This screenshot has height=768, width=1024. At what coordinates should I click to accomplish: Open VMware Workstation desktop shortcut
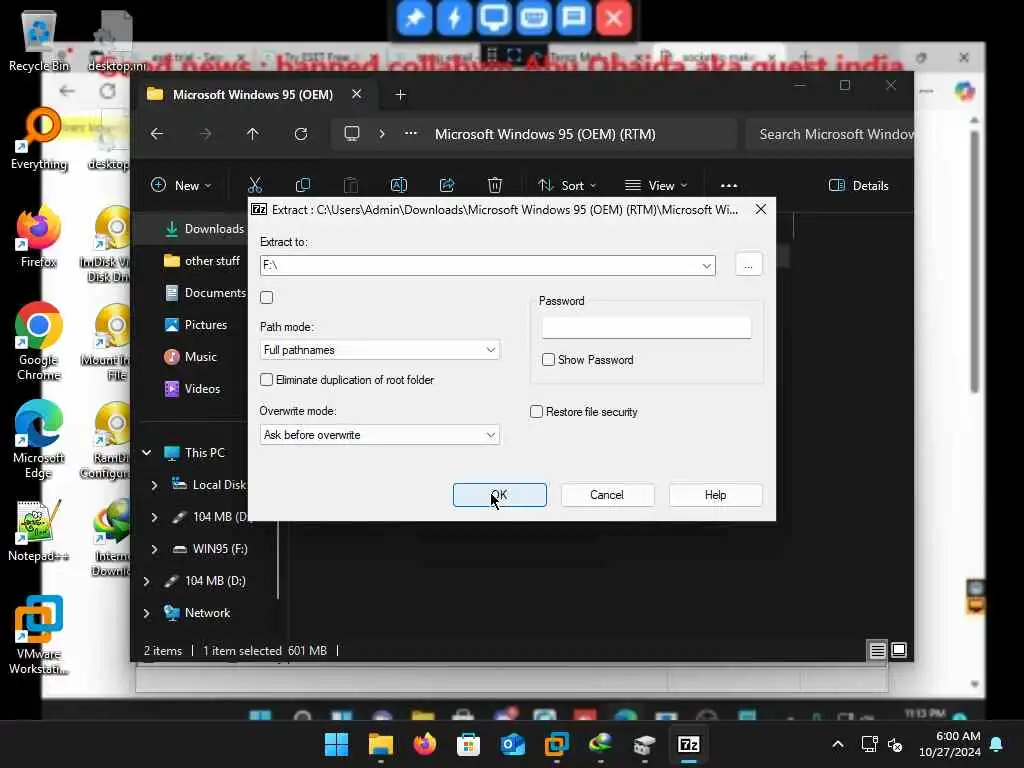[39, 635]
